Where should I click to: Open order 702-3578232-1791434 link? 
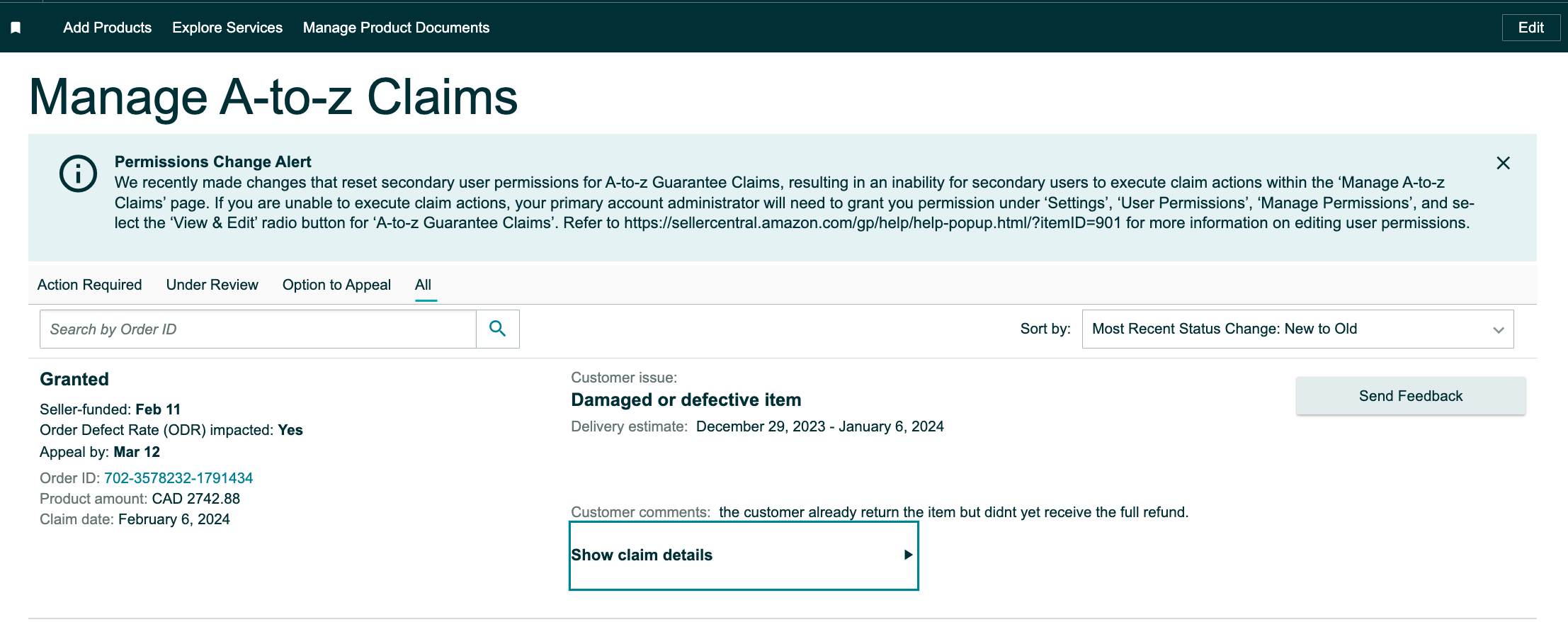click(x=178, y=478)
